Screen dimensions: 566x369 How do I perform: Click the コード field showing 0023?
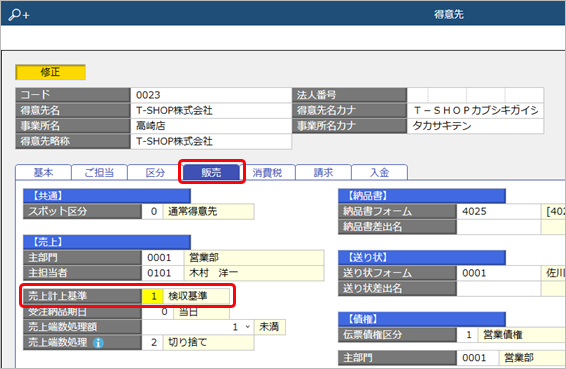(x=211, y=95)
